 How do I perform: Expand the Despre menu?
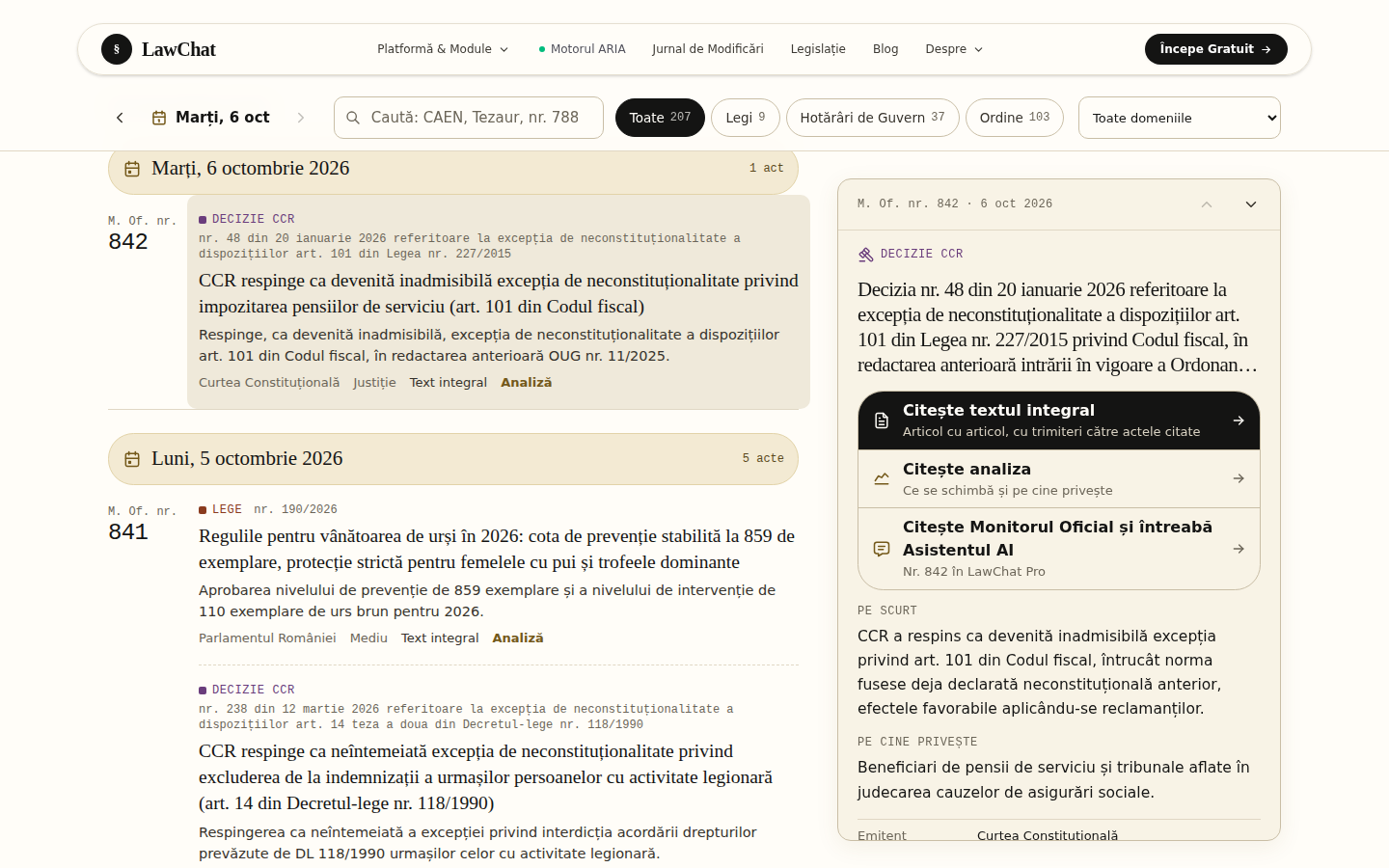(x=954, y=49)
